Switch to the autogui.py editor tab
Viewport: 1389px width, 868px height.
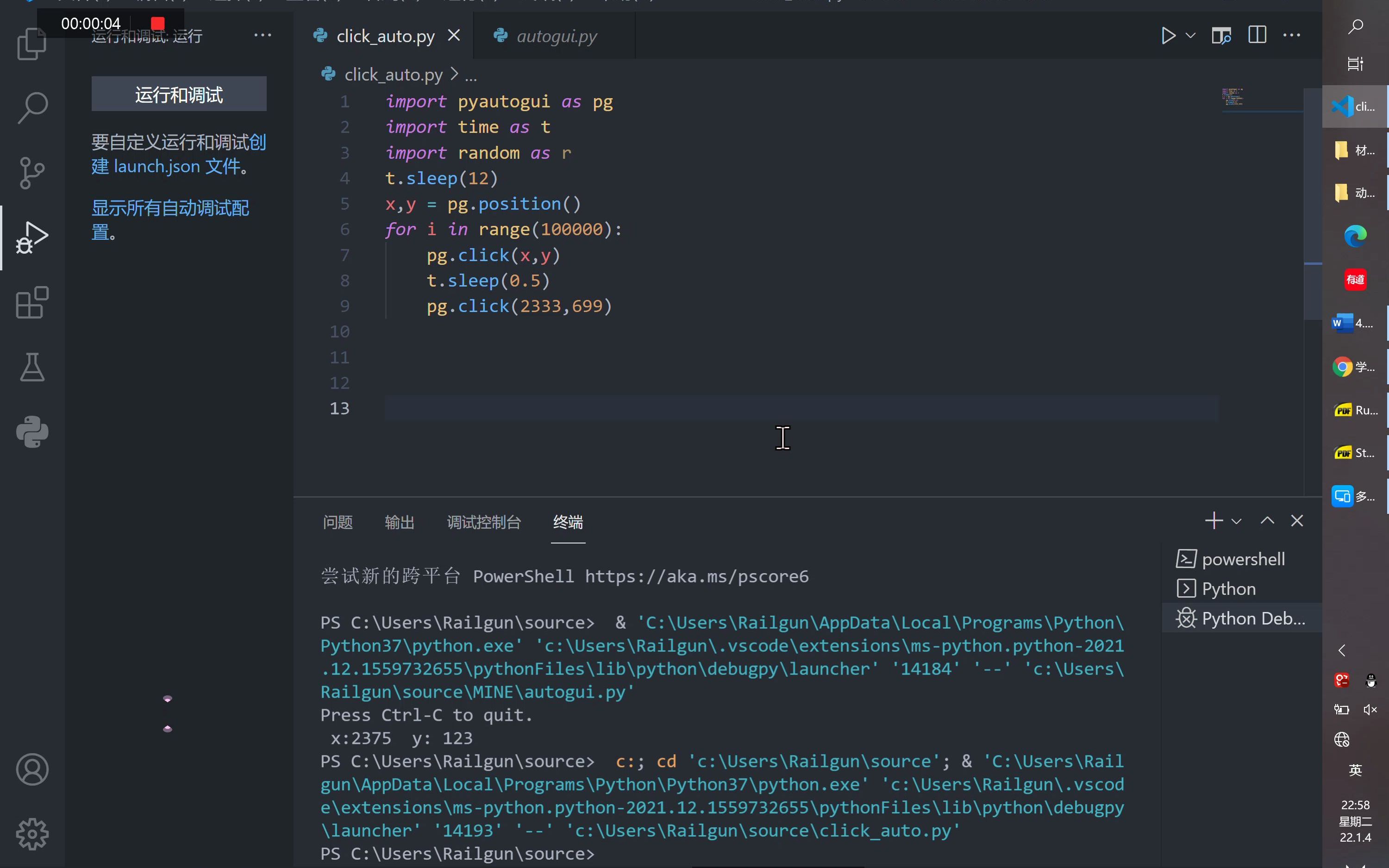[x=556, y=36]
